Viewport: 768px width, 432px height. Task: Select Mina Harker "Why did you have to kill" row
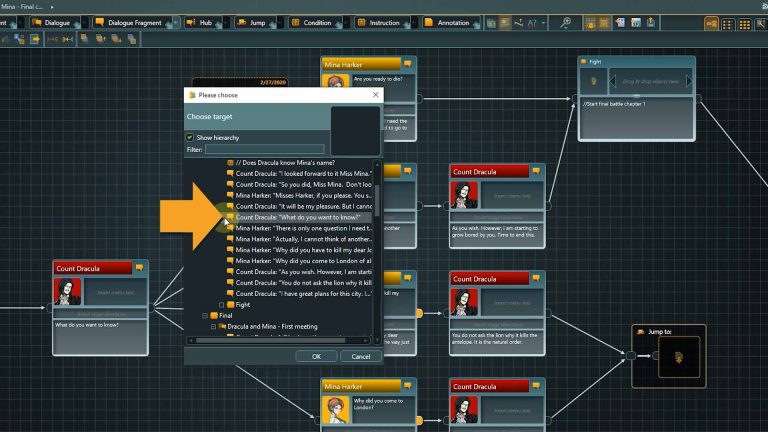tap(299, 250)
